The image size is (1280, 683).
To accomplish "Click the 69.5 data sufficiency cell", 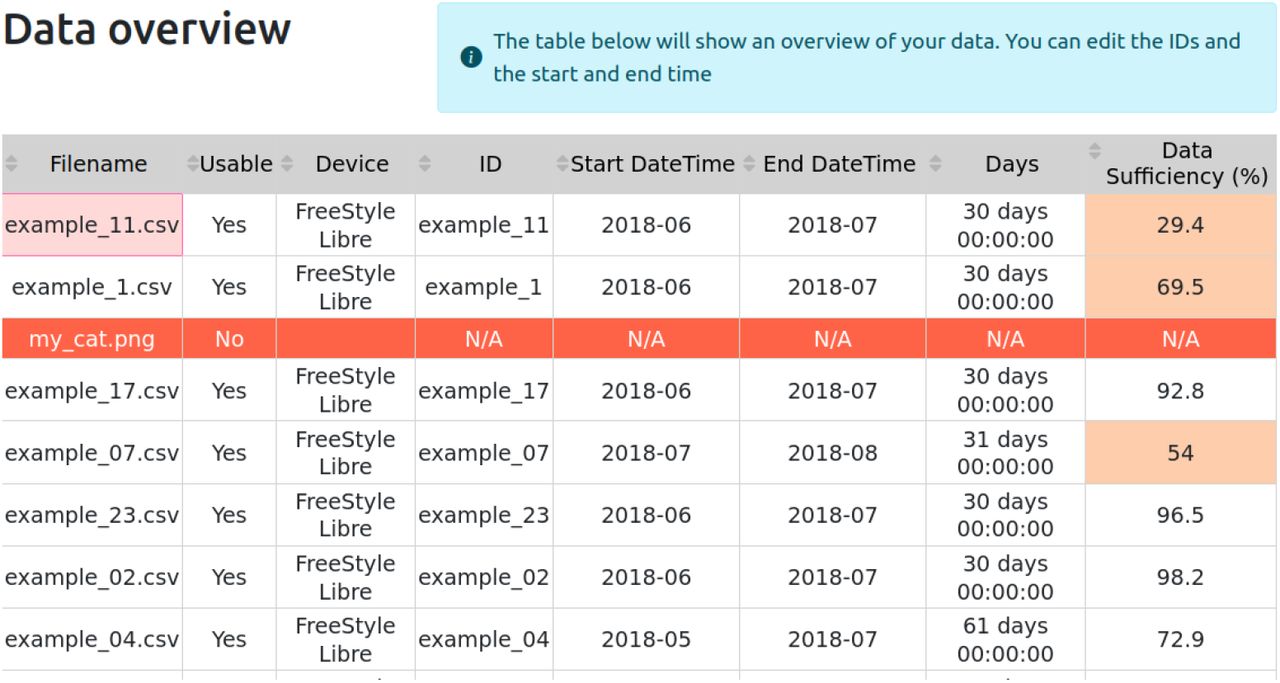I will tap(1180, 287).
